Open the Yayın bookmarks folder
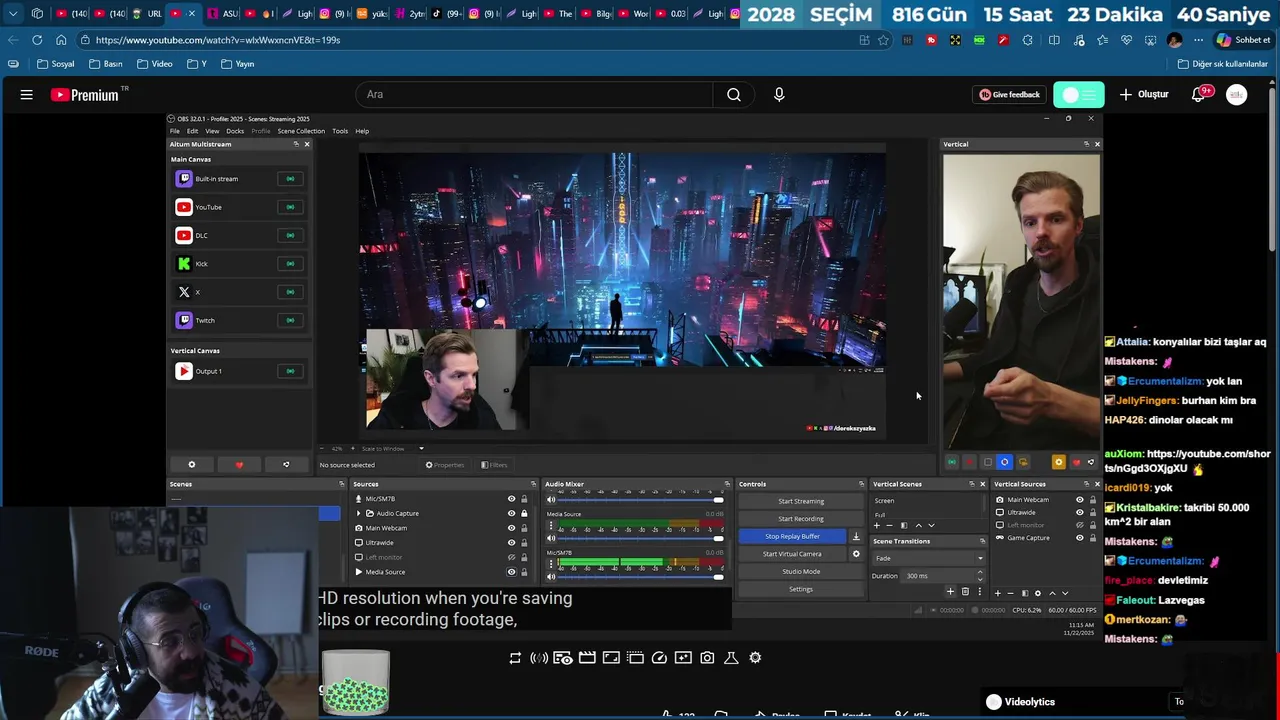Image resolution: width=1280 pixels, height=720 pixels. click(237, 64)
